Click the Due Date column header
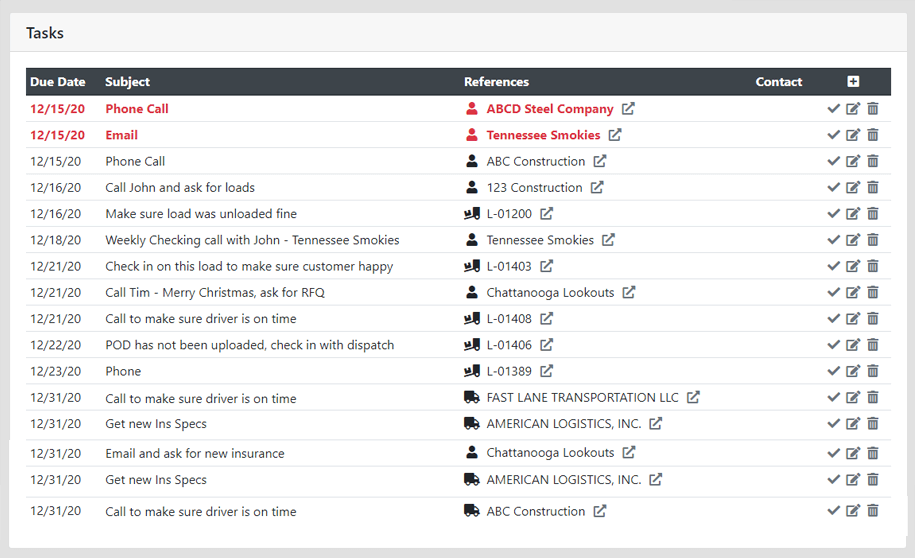This screenshot has height=558, width=915. pyautogui.click(x=58, y=82)
